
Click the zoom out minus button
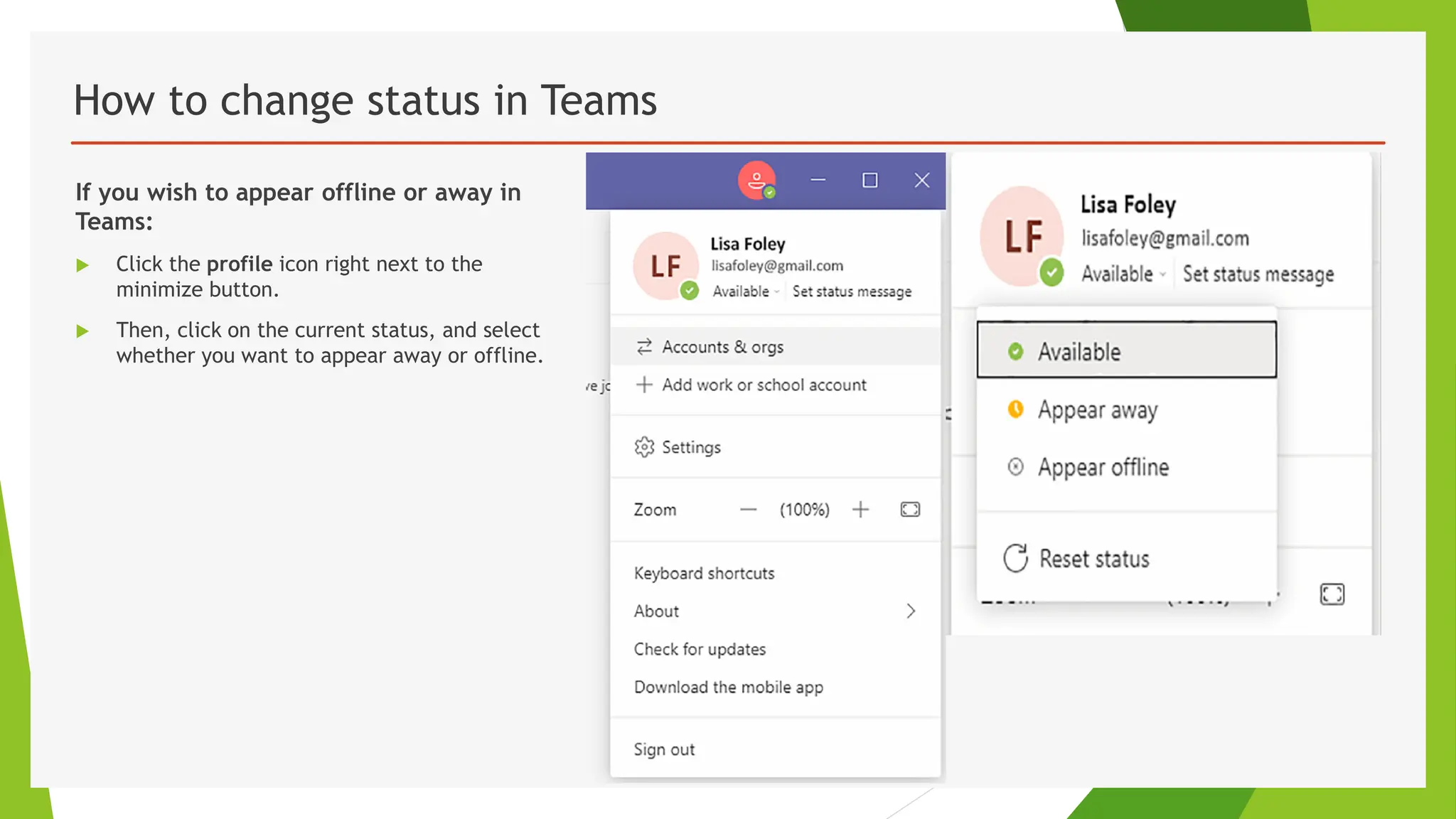(748, 510)
